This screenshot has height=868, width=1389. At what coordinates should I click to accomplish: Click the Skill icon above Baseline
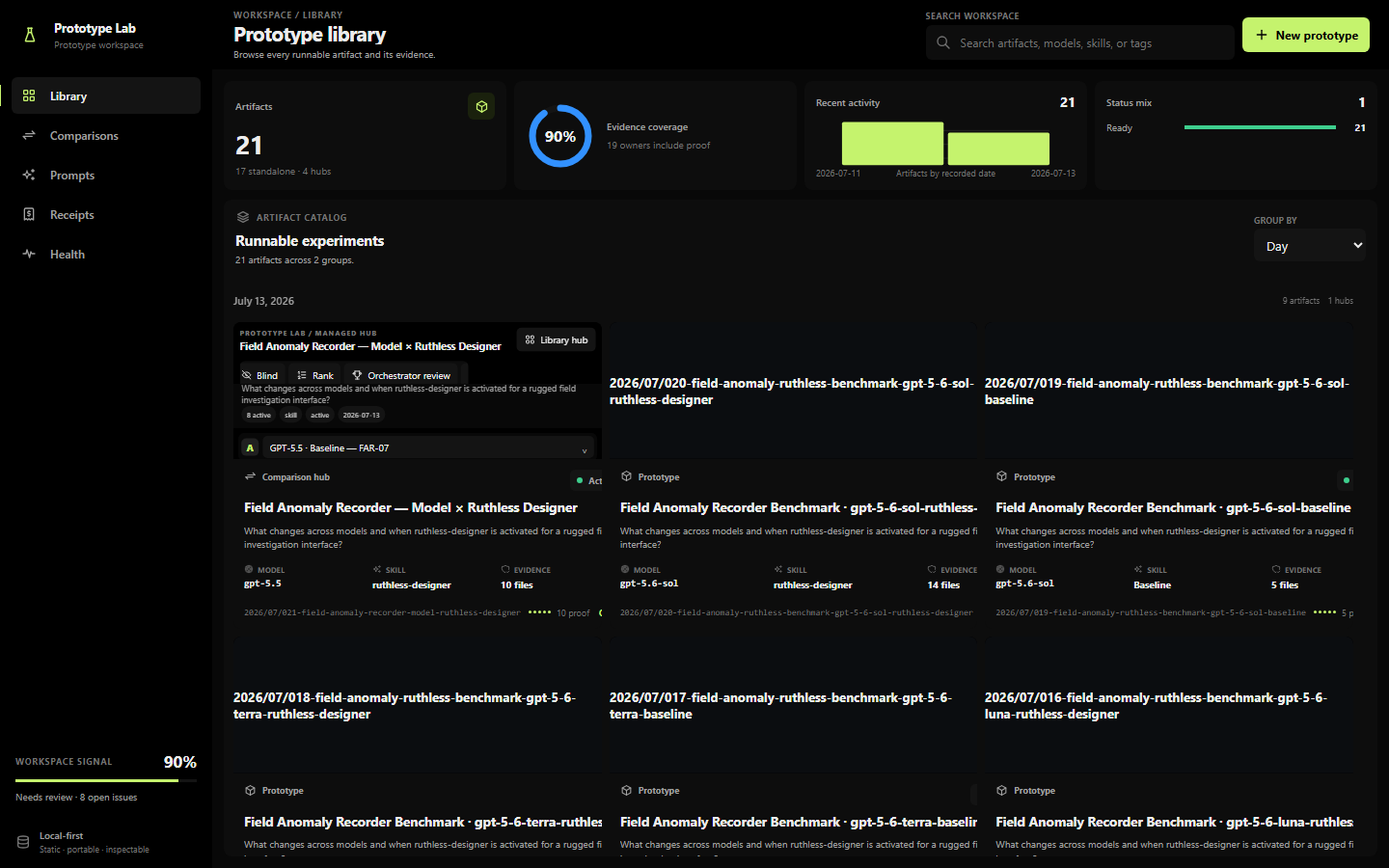(1138, 569)
